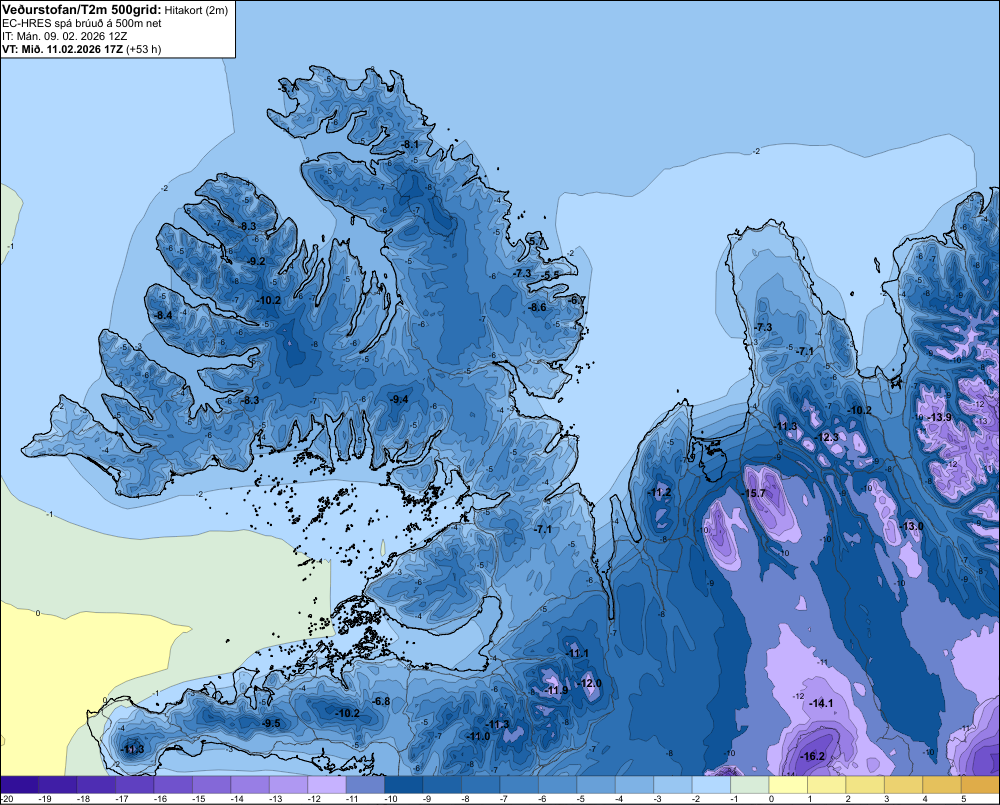Click the '-16.2' temperature value on the map
The image size is (1000, 805).
point(813,757)
